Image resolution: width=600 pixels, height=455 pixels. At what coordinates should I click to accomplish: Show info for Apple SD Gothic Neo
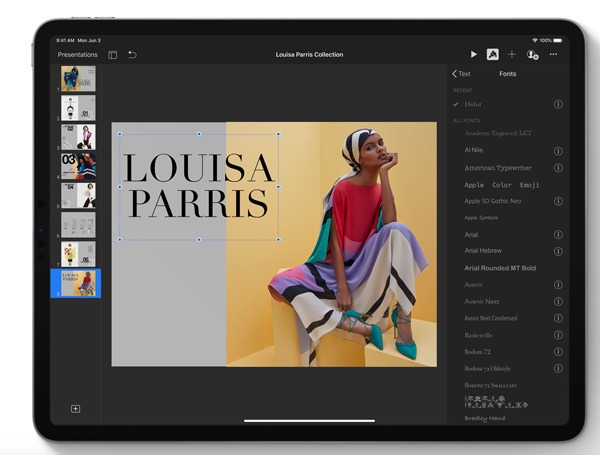coord(558,201)
